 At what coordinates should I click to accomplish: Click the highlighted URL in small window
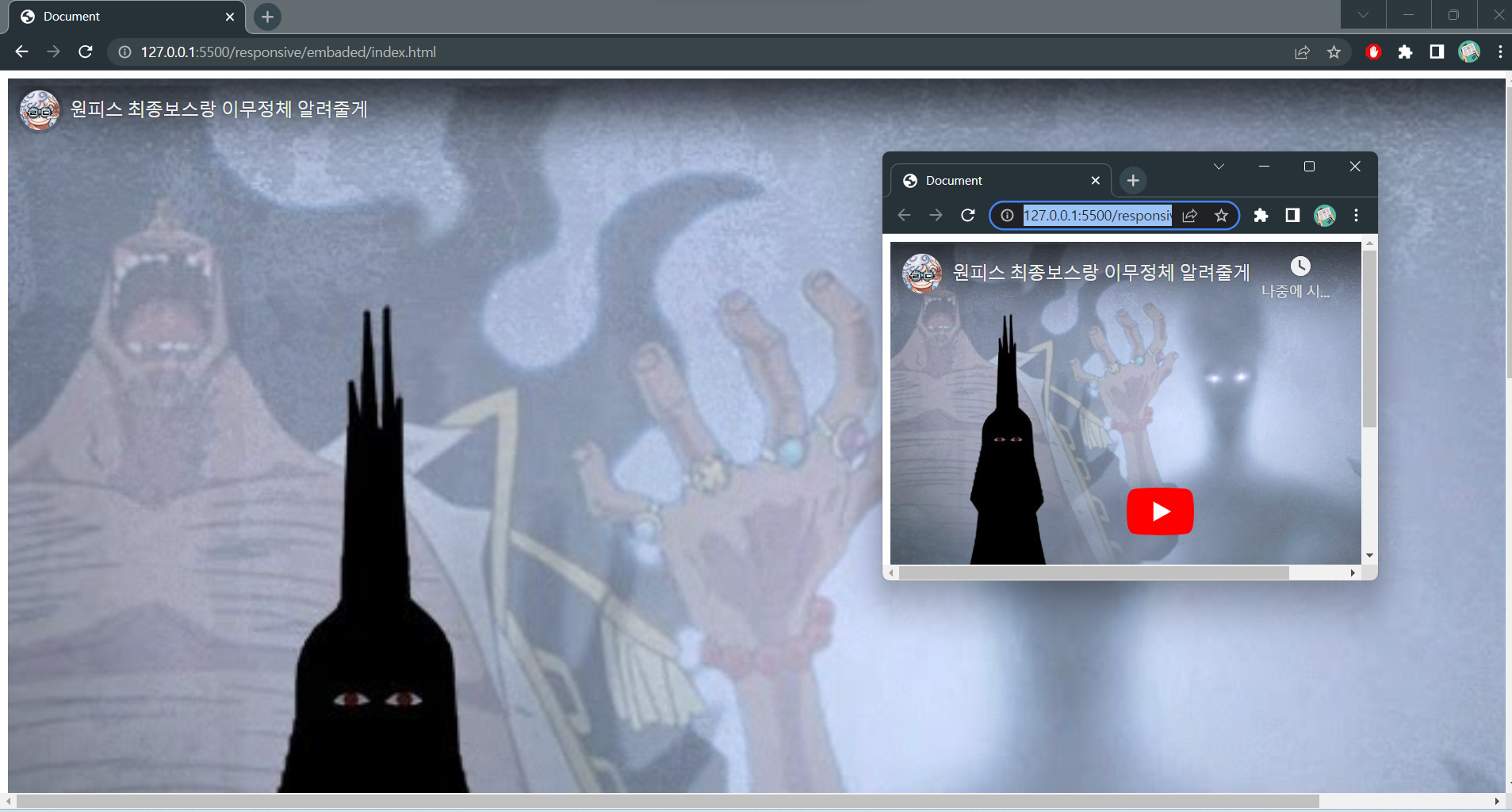(x=1097, y=216)
